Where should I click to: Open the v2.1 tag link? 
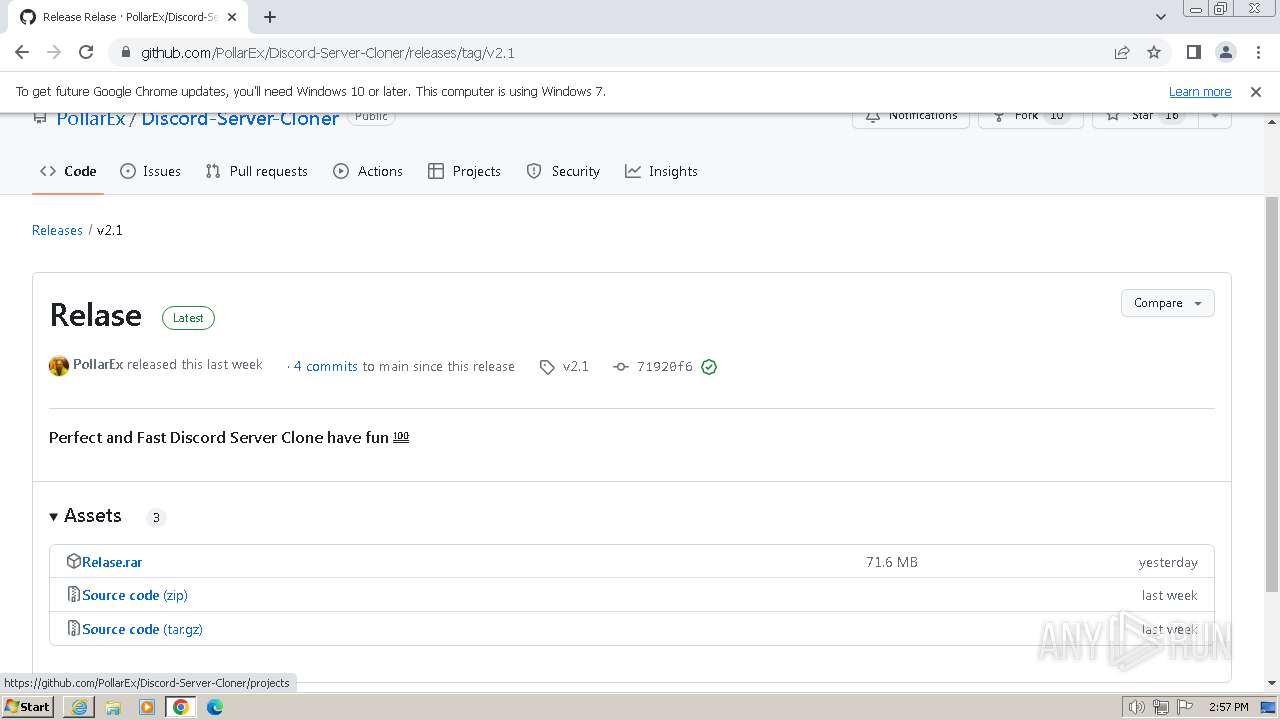pyautogui.click(x=576, y=366)
